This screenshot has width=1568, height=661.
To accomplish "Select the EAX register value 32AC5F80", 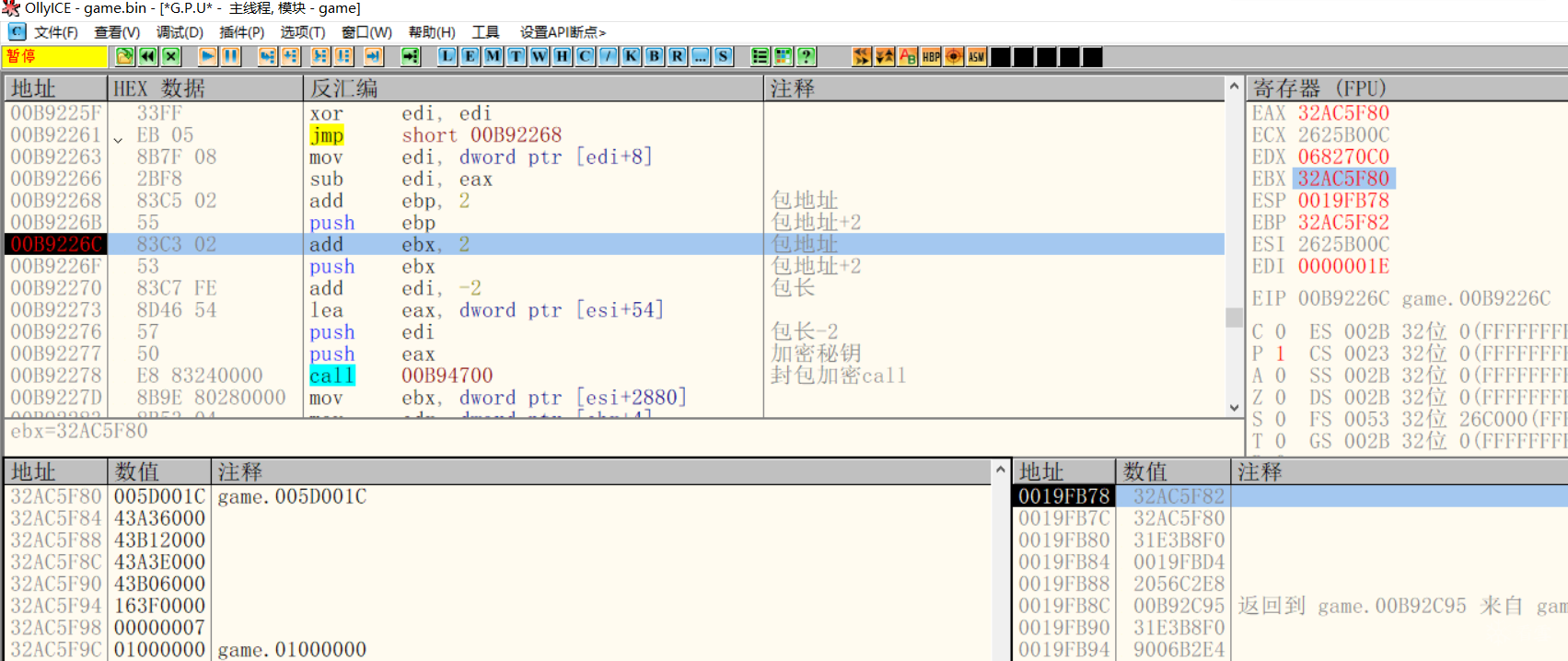I will 1343,113.
